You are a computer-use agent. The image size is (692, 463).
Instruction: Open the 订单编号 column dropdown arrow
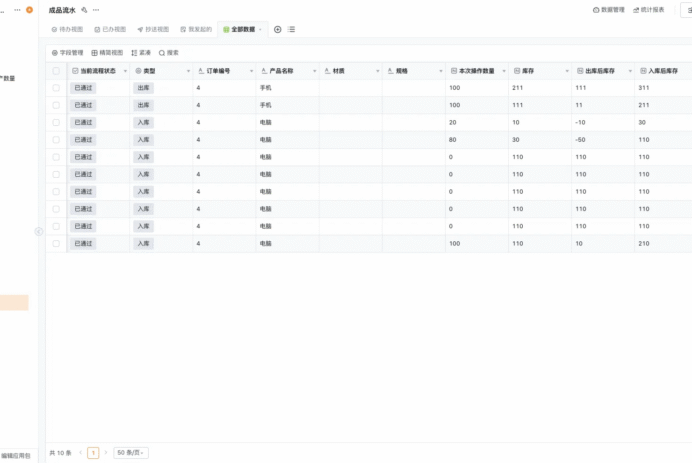tap(252, 71)
